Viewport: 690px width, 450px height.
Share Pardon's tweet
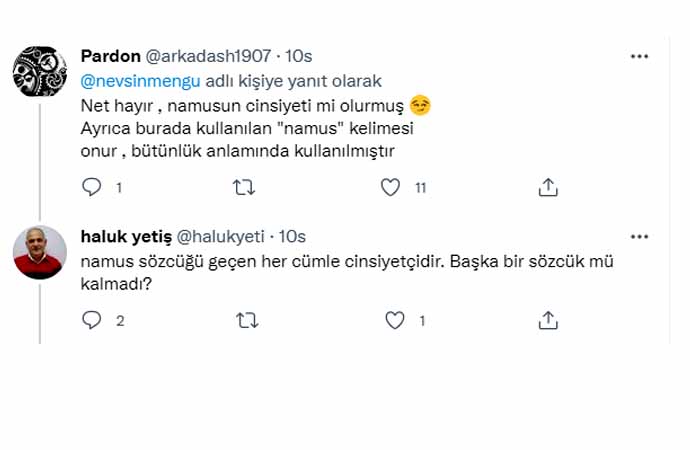[547, 187]
